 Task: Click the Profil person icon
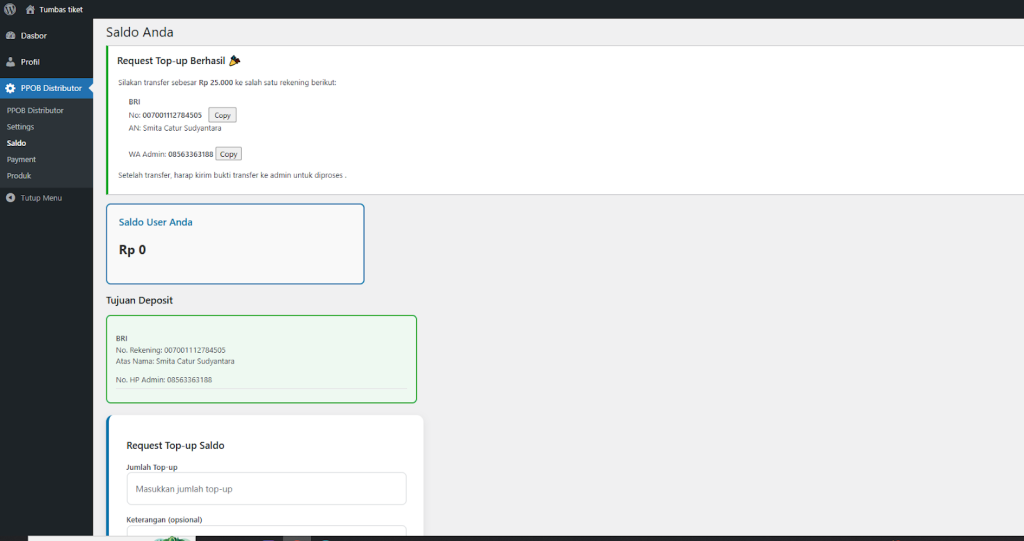point(10,62)
